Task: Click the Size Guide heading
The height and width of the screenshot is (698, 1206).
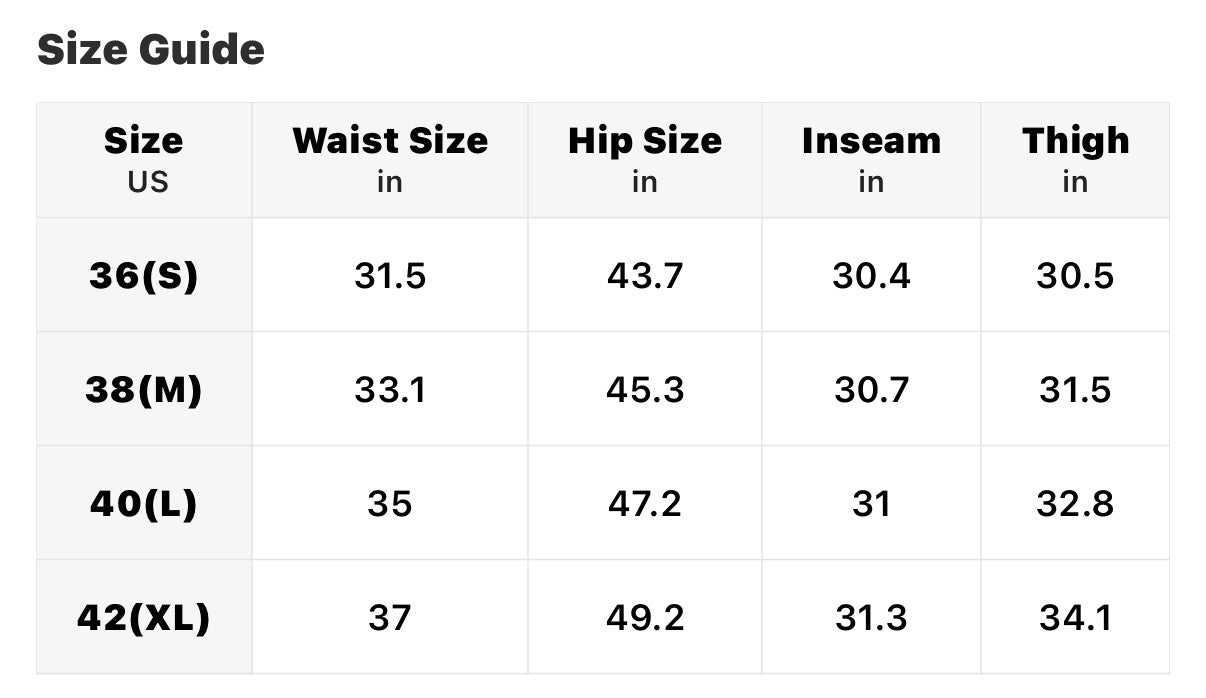Action: tap(151, 49)
